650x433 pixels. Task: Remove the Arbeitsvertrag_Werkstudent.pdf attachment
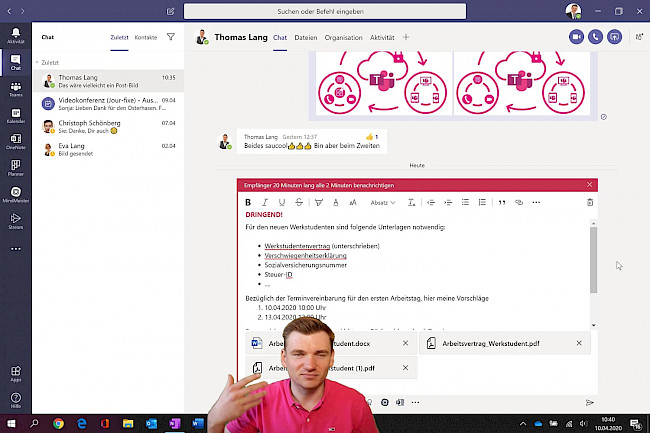(x=579, y=343)
